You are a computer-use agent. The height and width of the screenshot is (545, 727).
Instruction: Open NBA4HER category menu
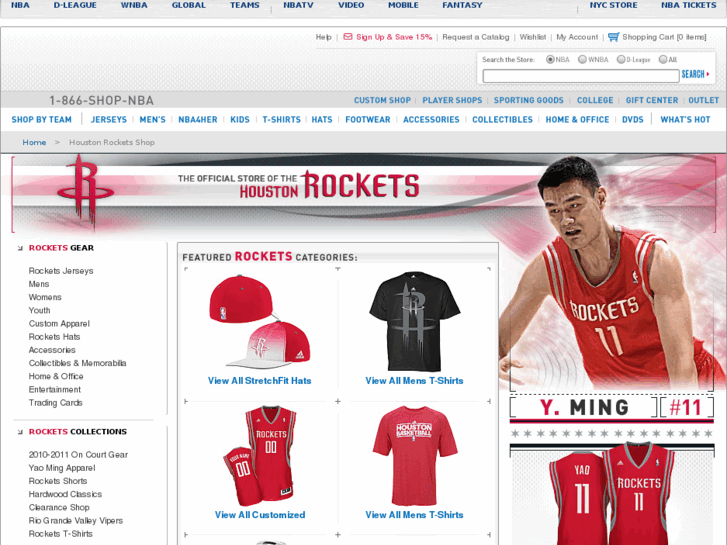198,120
